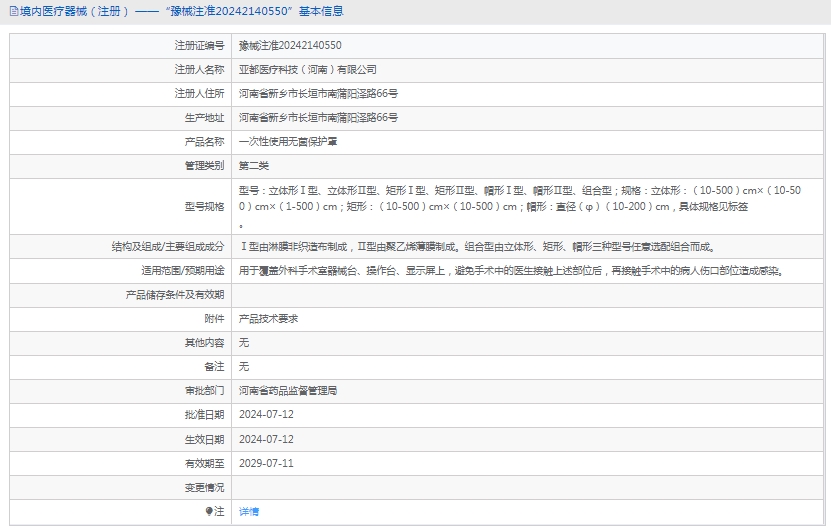The height and width of the screenshot is (531, 831).
Task: Click the 产品储存条件及有效期 row label
Action: 175,294
